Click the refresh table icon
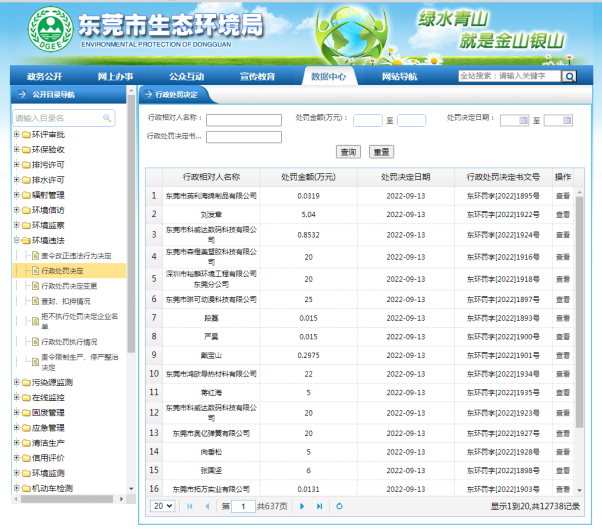 (339, 506)
